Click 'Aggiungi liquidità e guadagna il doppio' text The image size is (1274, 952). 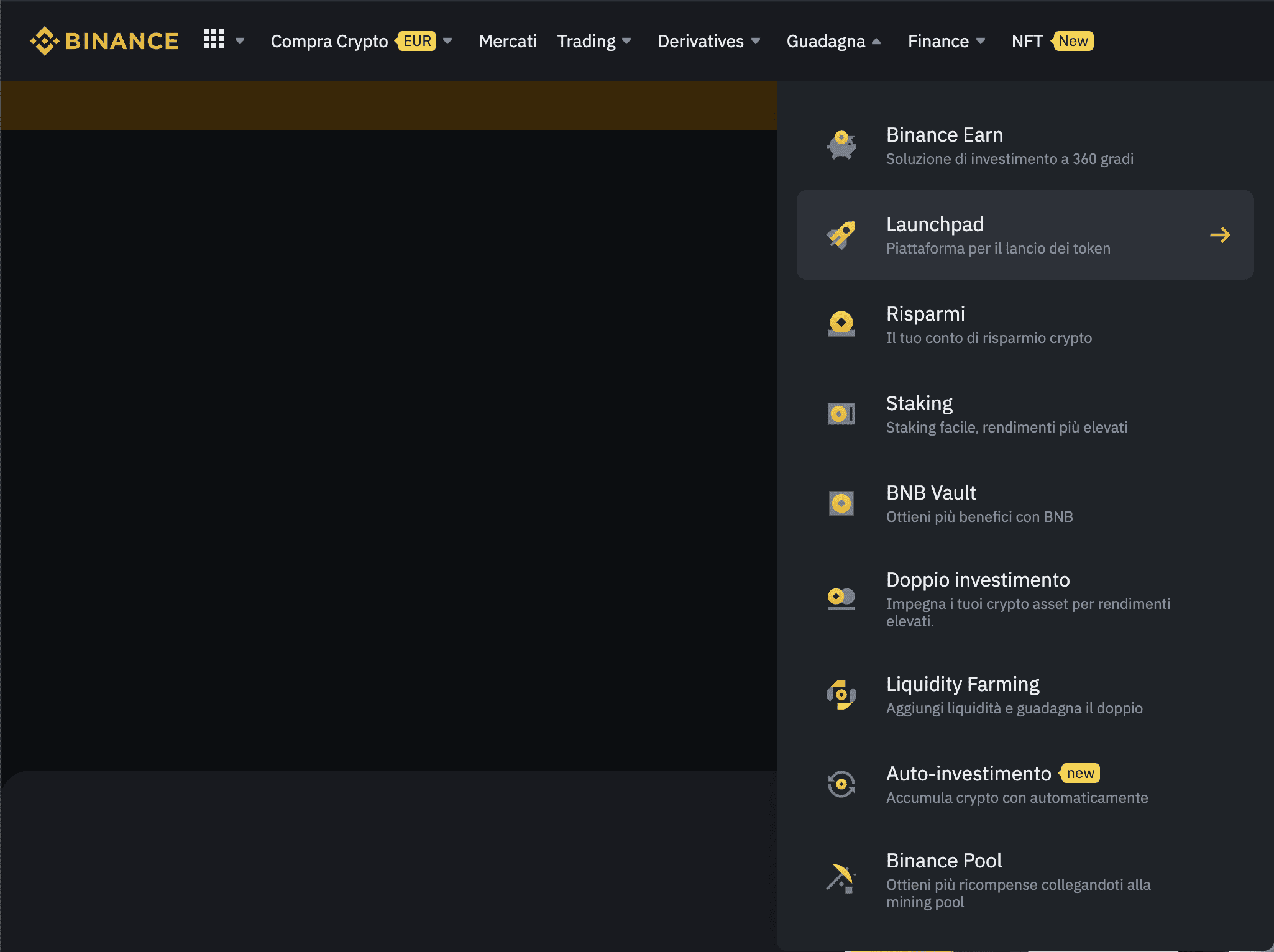pyautogui.click(x=1014, y=708)
